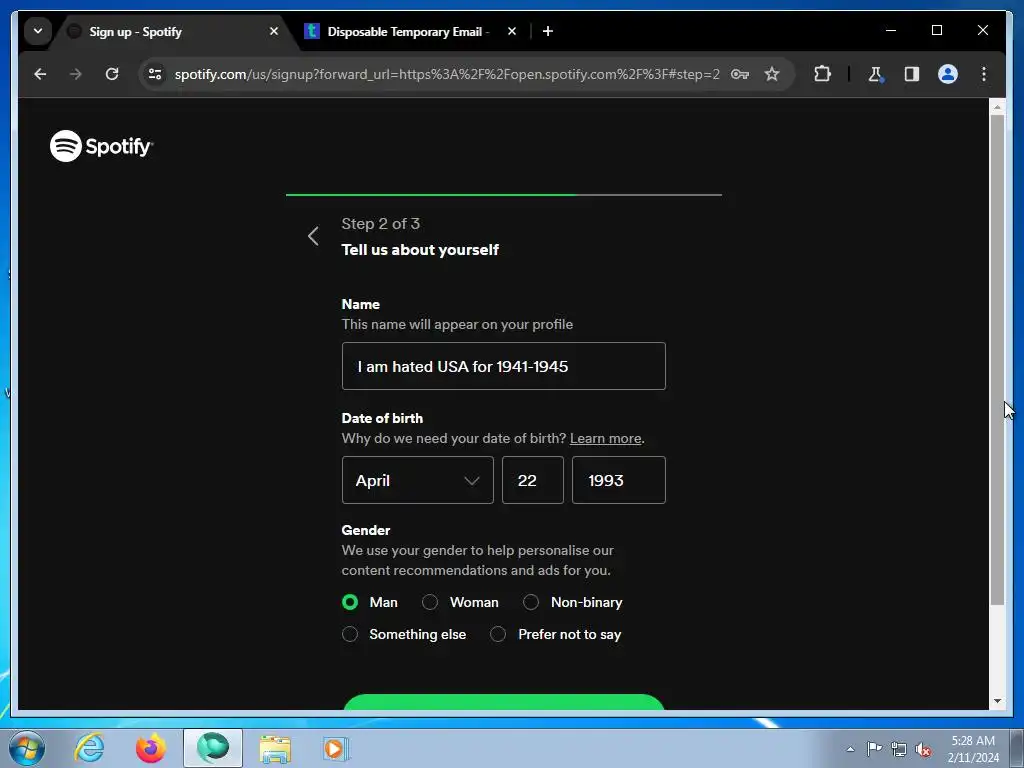Click browser forward arrow button
Viewport: 1024px width, 768px height.
[76, 74]
